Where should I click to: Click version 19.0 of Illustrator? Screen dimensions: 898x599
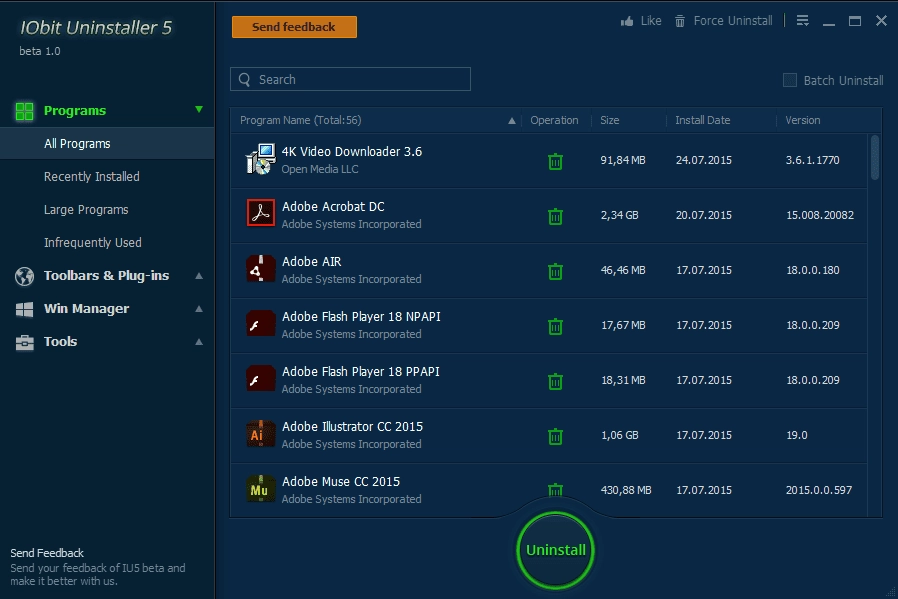pyautogui.click(x=797, y=435)
